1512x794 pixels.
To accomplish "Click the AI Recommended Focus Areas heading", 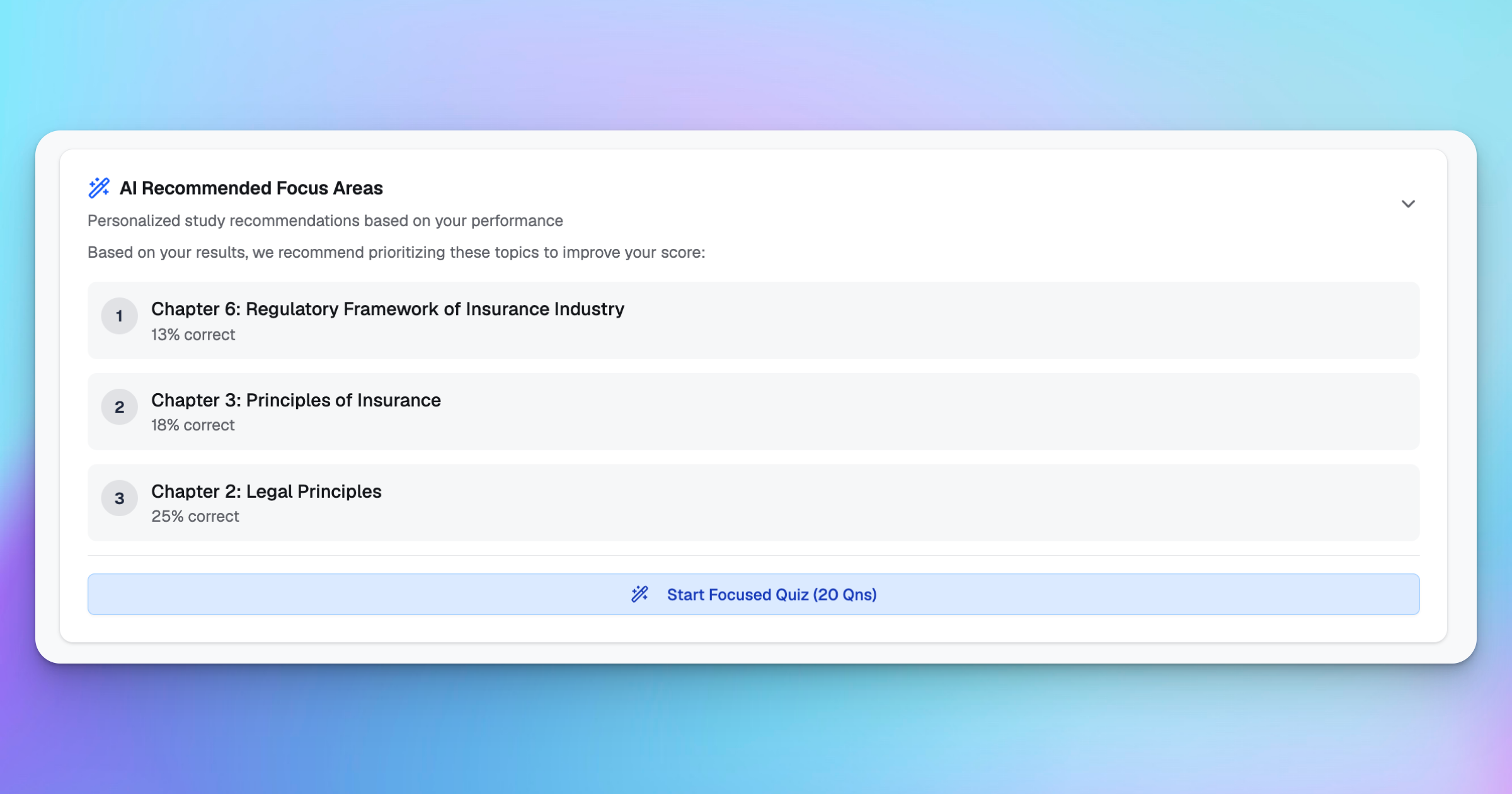I will pyautogui.click(x=251, y=188).
